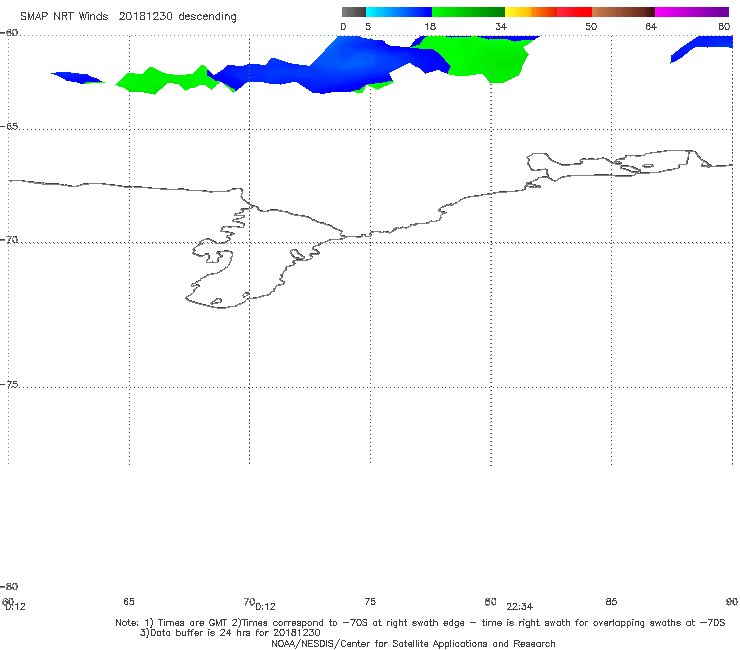Click the gray 0–5 segment of the color bar
This screenshot has width=740, height=650.
[353, 12]
